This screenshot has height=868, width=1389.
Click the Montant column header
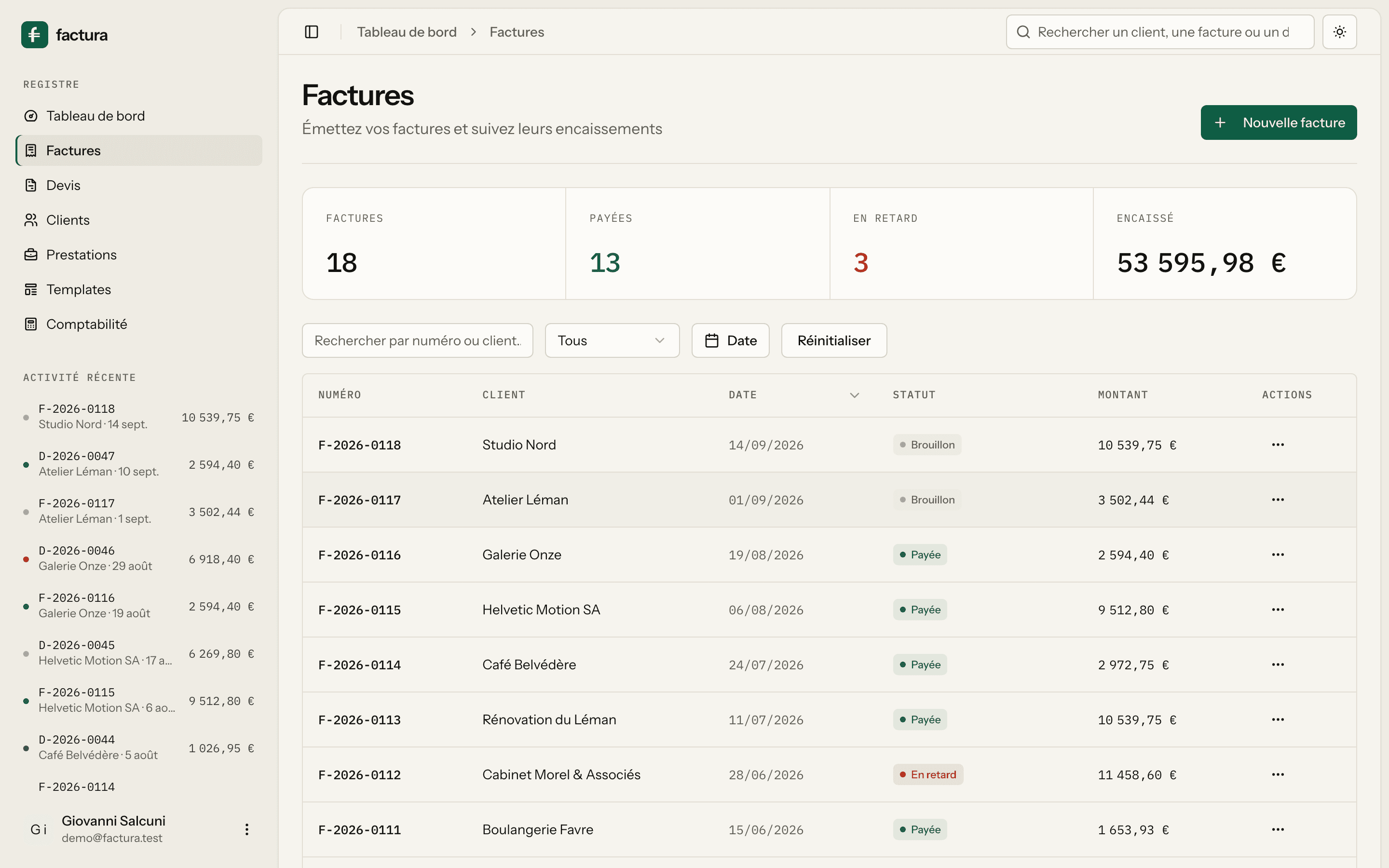(1123, 395)
